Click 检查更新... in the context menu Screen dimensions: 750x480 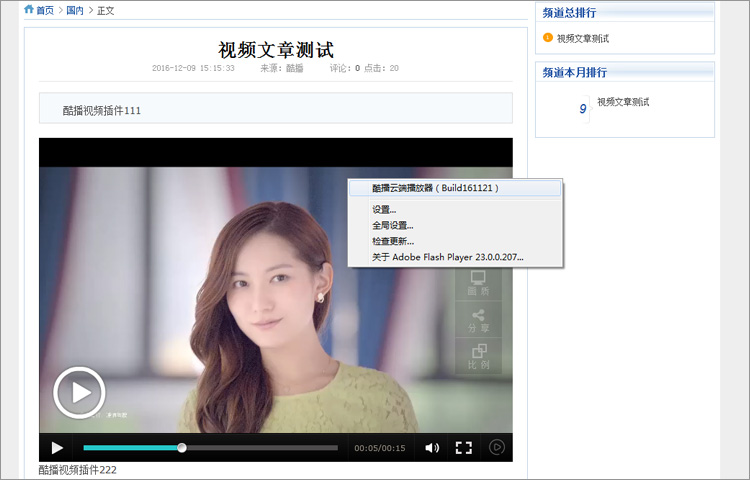[392, 241]
